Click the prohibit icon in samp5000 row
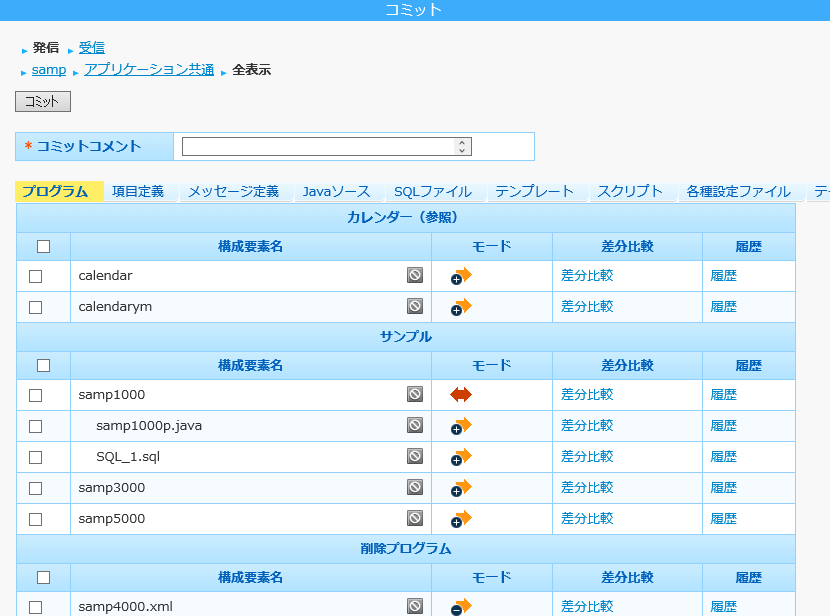The width and height of the screenshot is (830, 616). coord(414,519)
